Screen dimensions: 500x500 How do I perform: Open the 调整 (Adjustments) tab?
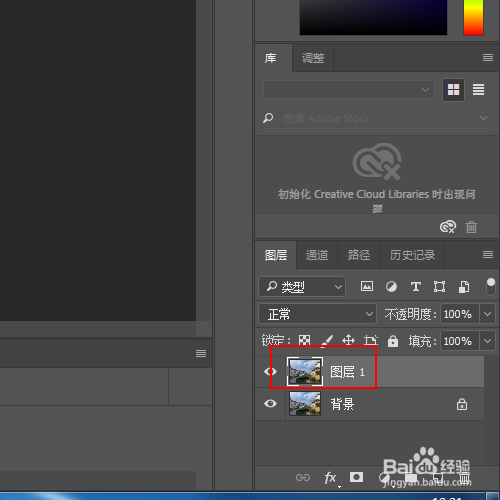[313, 58]
